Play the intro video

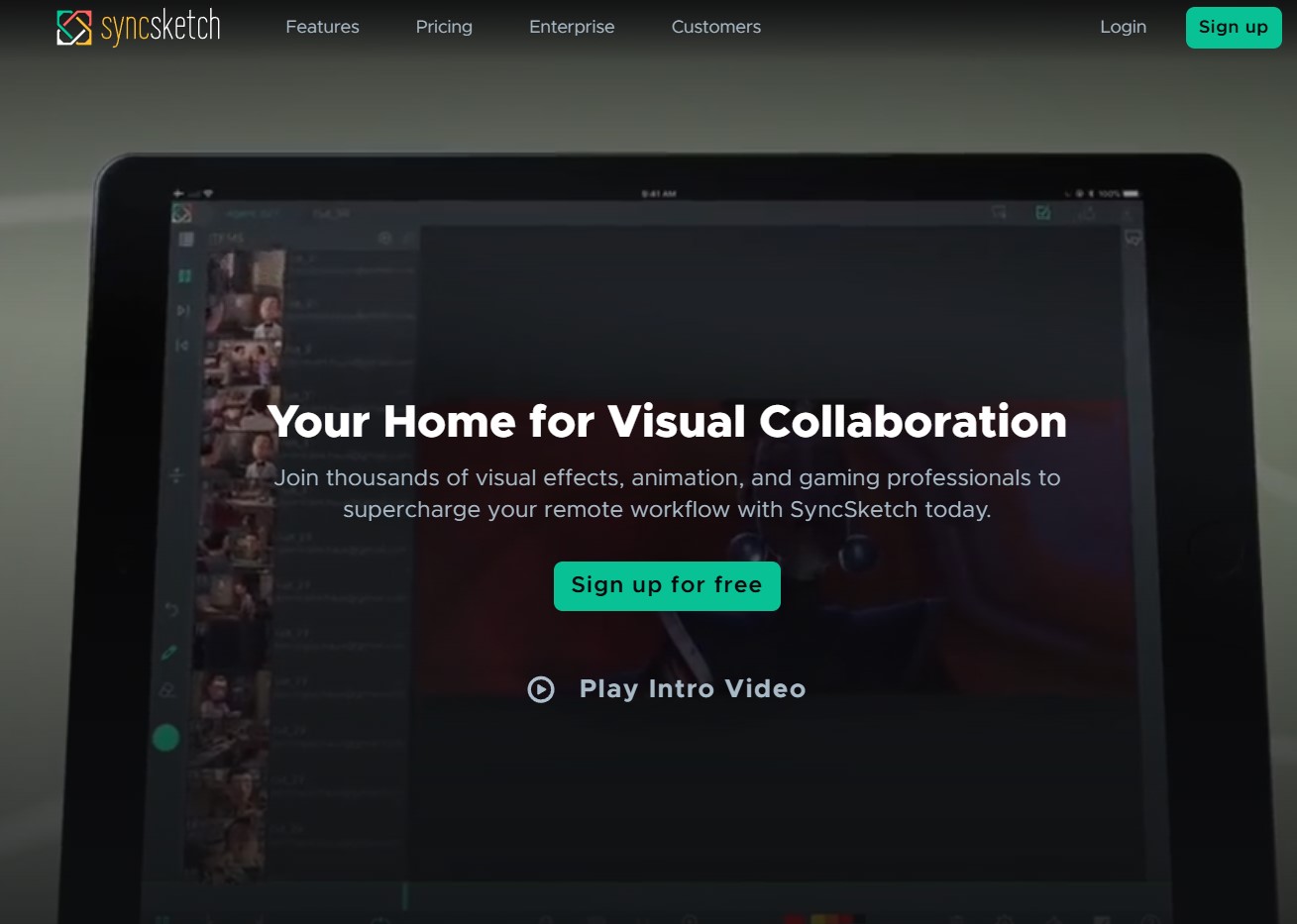(666, 689)
